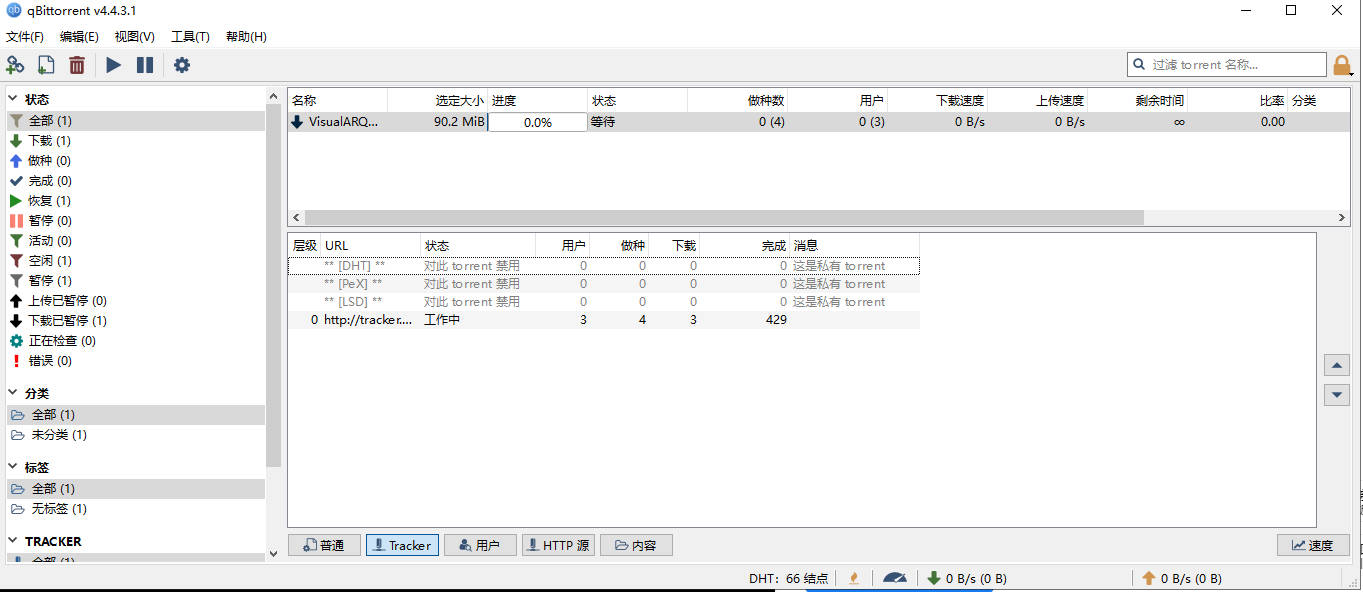
Task: Click the flame connection status icon
Action: pos(854,578)
